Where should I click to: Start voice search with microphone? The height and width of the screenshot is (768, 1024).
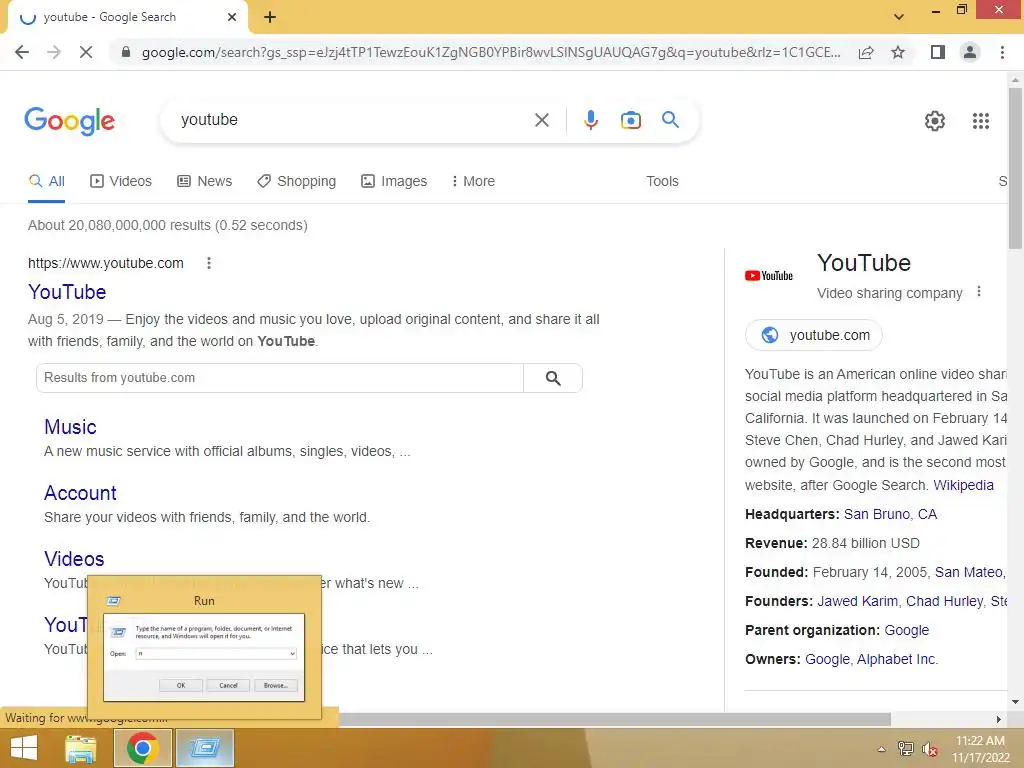point(590,120)
